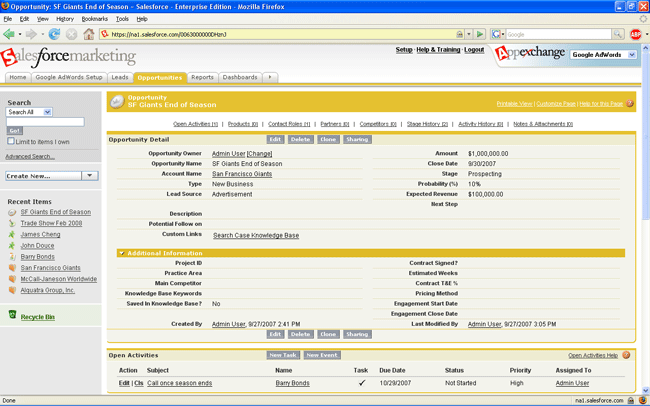This screenshot has height=406, width=650.
Task: Click the top Edit button in Opportunity Detail
Action: 275,139
